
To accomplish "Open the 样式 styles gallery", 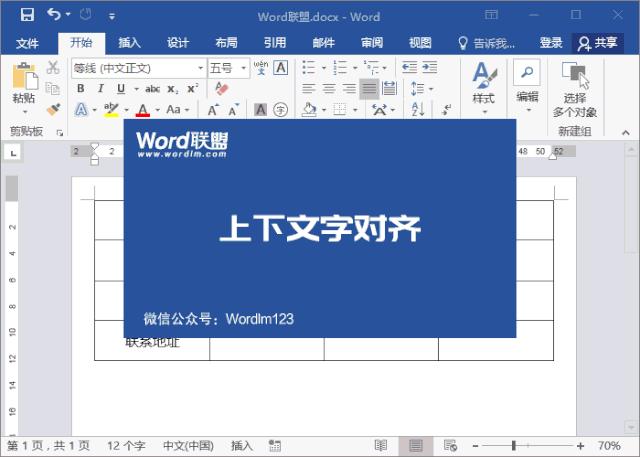I will (484, 88).
